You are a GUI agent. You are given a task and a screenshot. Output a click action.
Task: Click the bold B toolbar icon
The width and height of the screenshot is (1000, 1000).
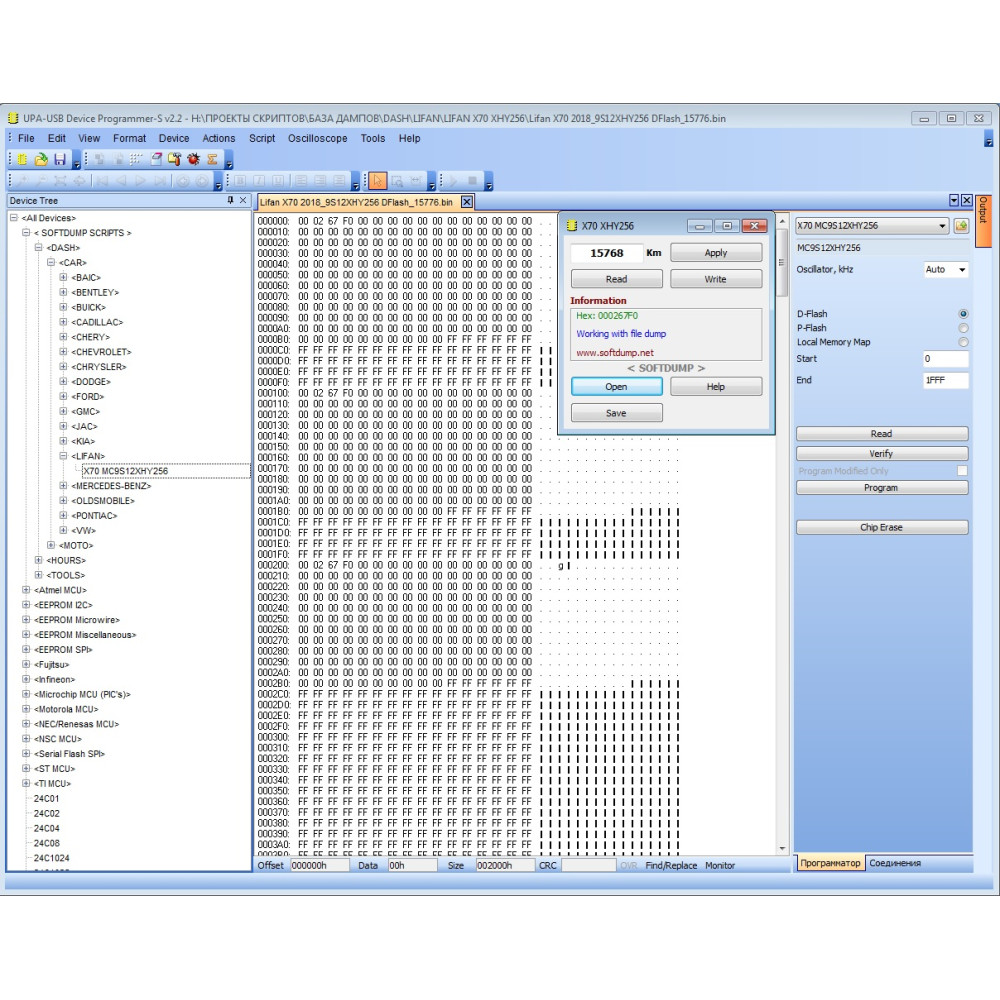point(240,180)
